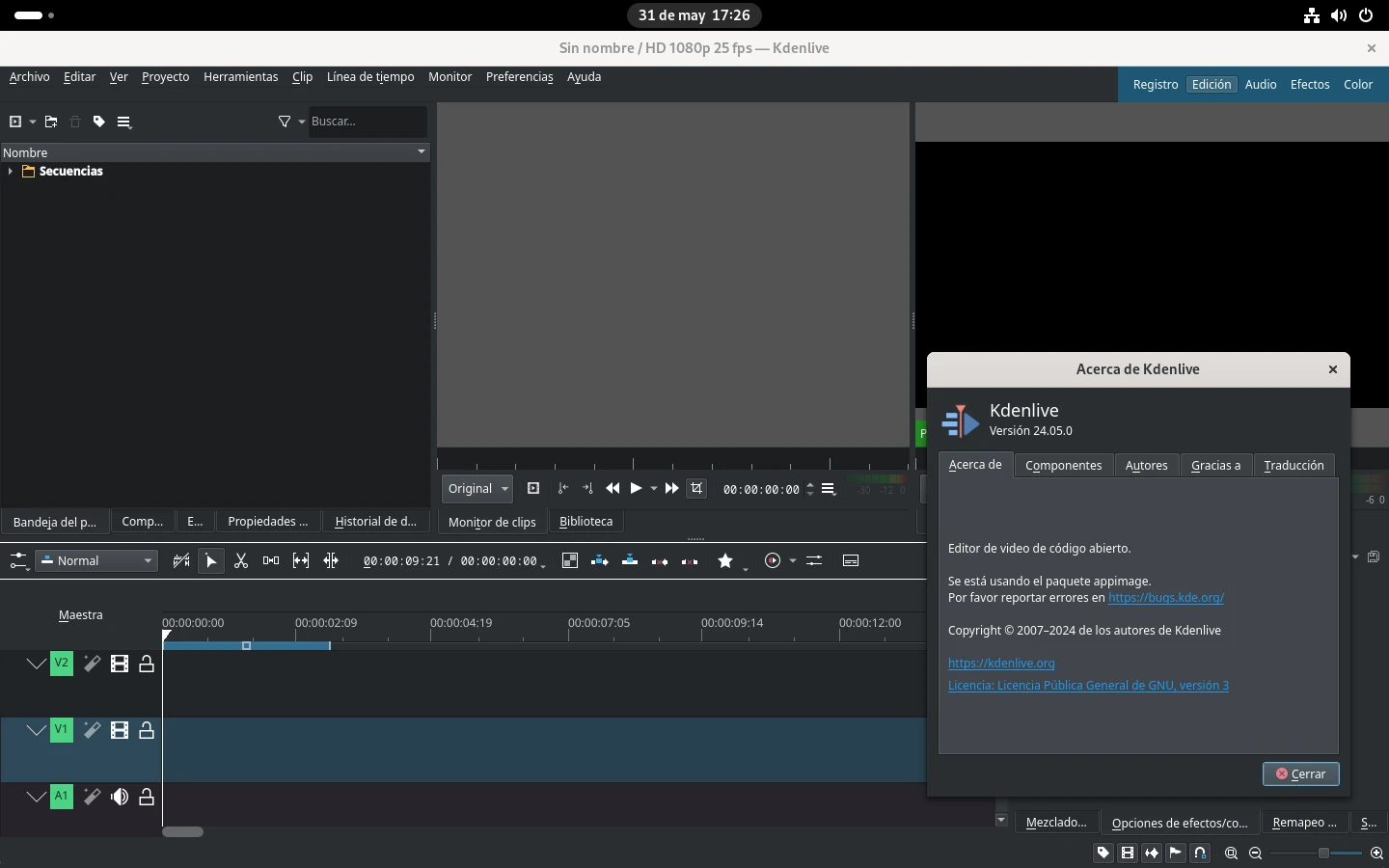Zoom in timeline magnifier icon

pos(1376,853)
